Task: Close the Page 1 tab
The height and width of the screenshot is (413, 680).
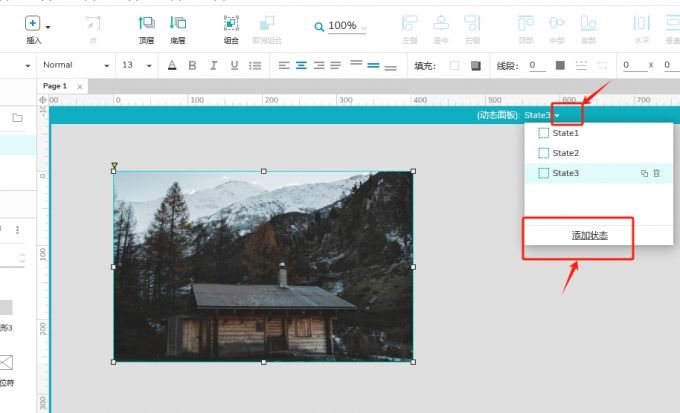Action: pos(80,87)
